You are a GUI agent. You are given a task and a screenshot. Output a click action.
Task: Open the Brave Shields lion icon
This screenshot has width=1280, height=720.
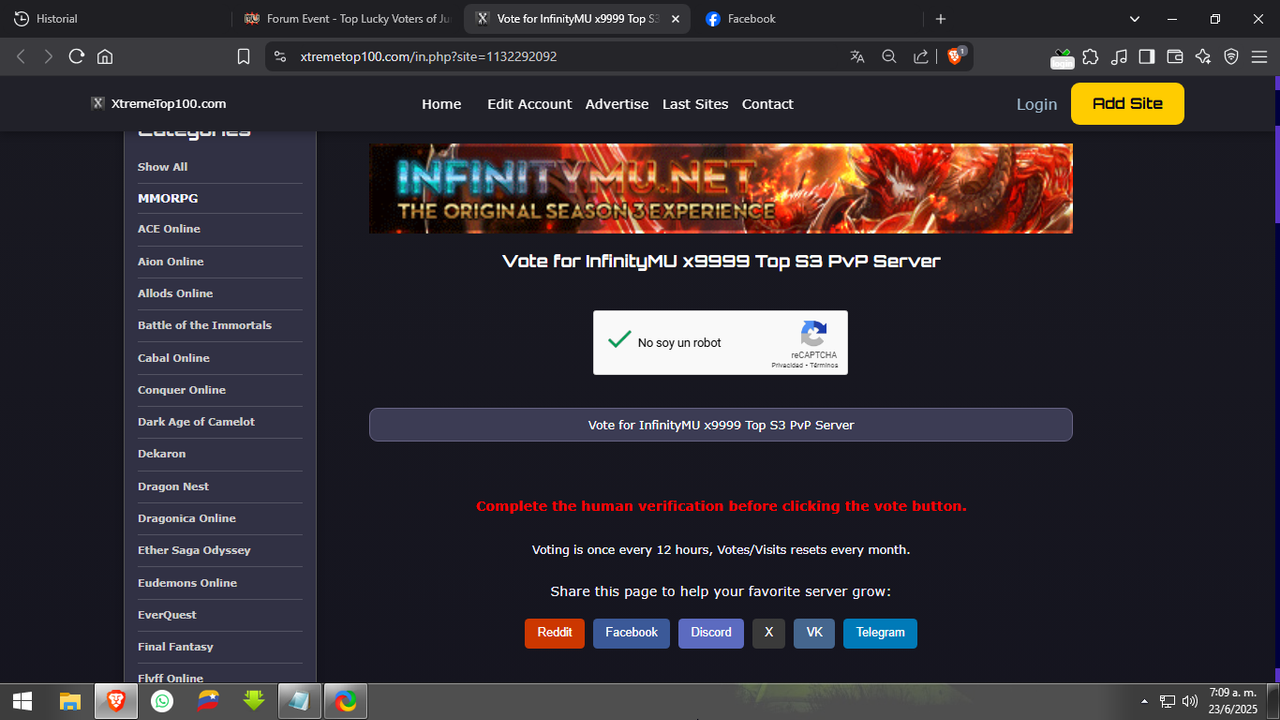[956, 56]
